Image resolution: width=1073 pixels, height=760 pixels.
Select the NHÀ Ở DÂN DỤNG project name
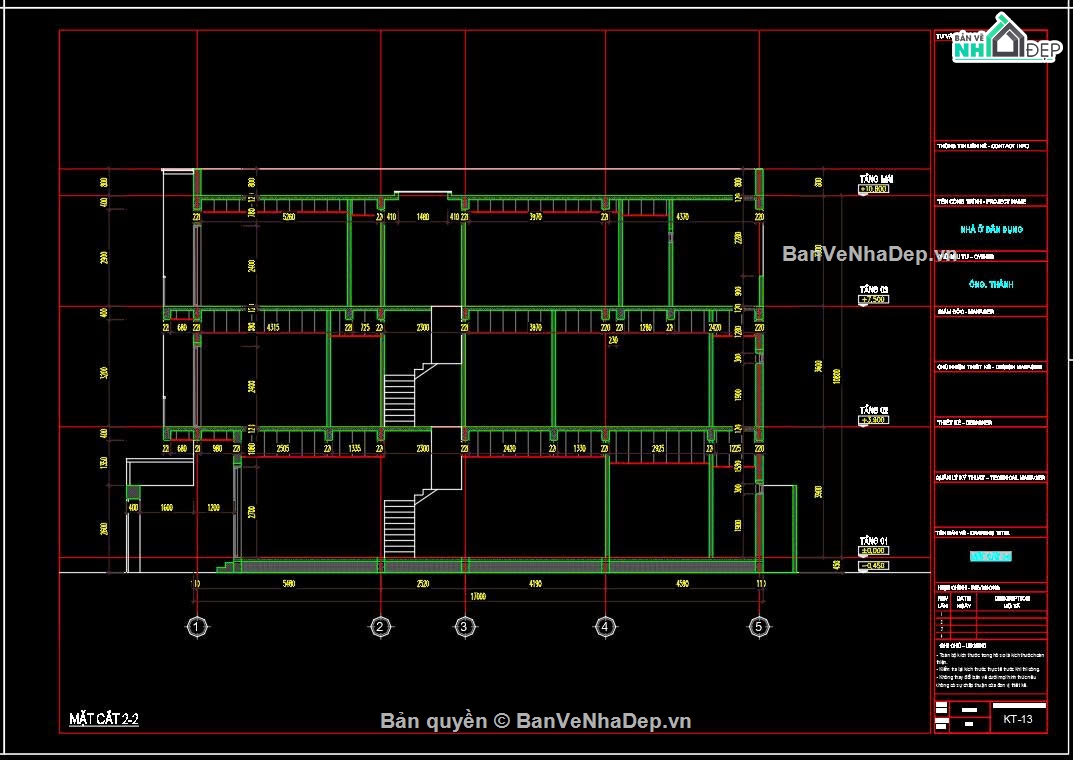tap(990, 230)
